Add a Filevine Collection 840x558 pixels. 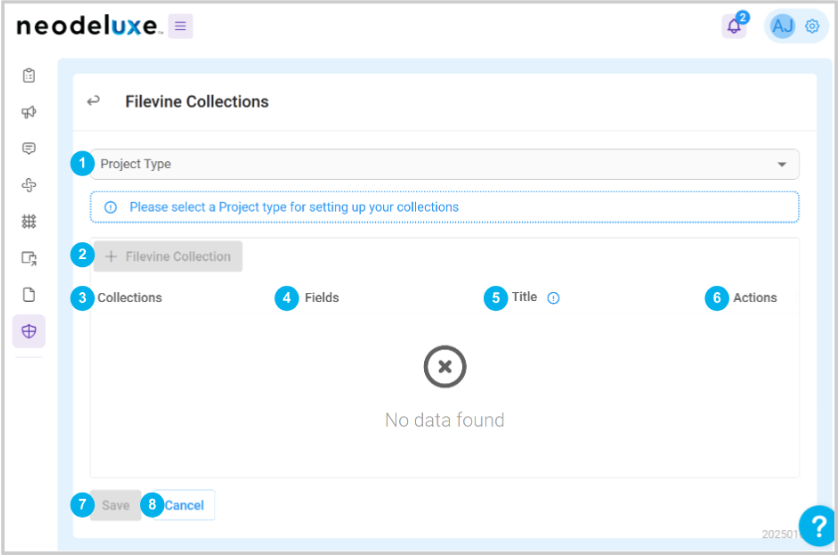coord(168,257)
